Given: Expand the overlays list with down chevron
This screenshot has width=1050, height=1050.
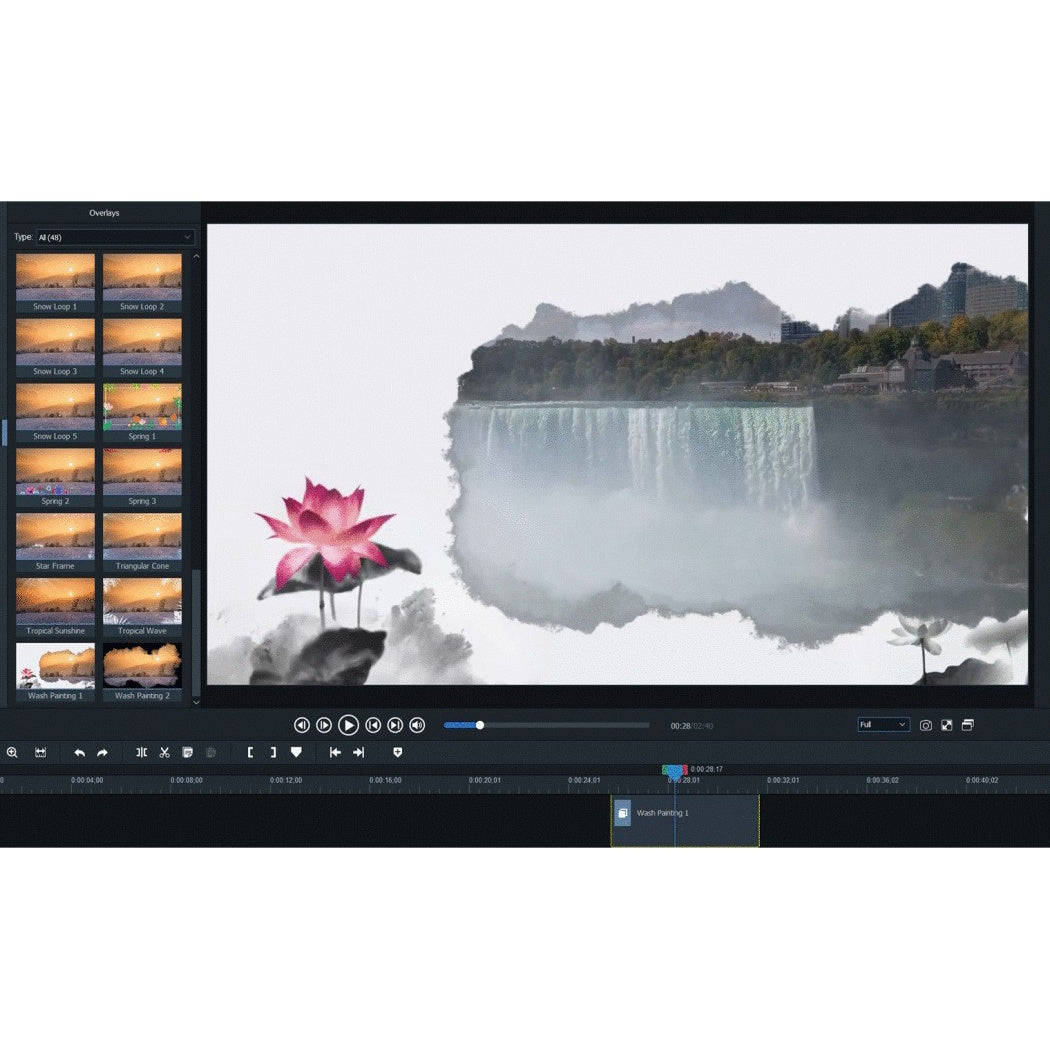Looking at the screenshot, I should coord(196,703).
